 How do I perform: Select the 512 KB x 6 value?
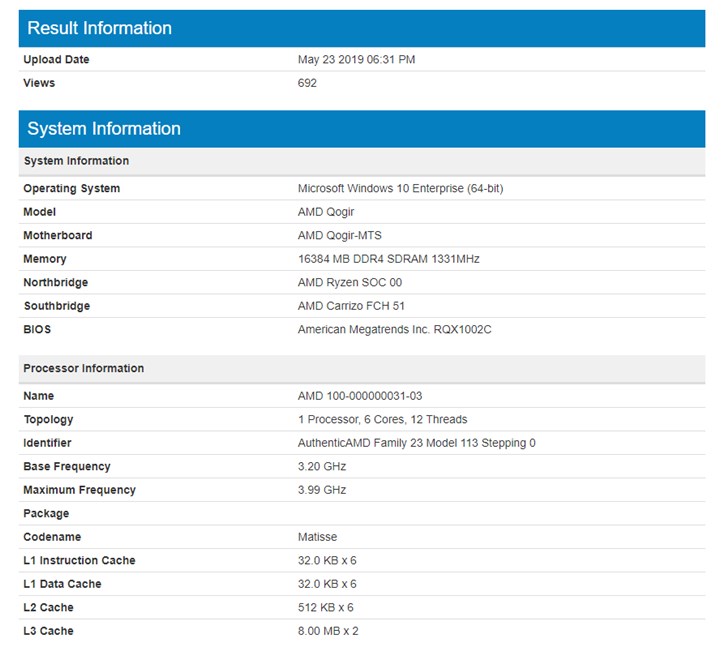[x=325, y=608]
